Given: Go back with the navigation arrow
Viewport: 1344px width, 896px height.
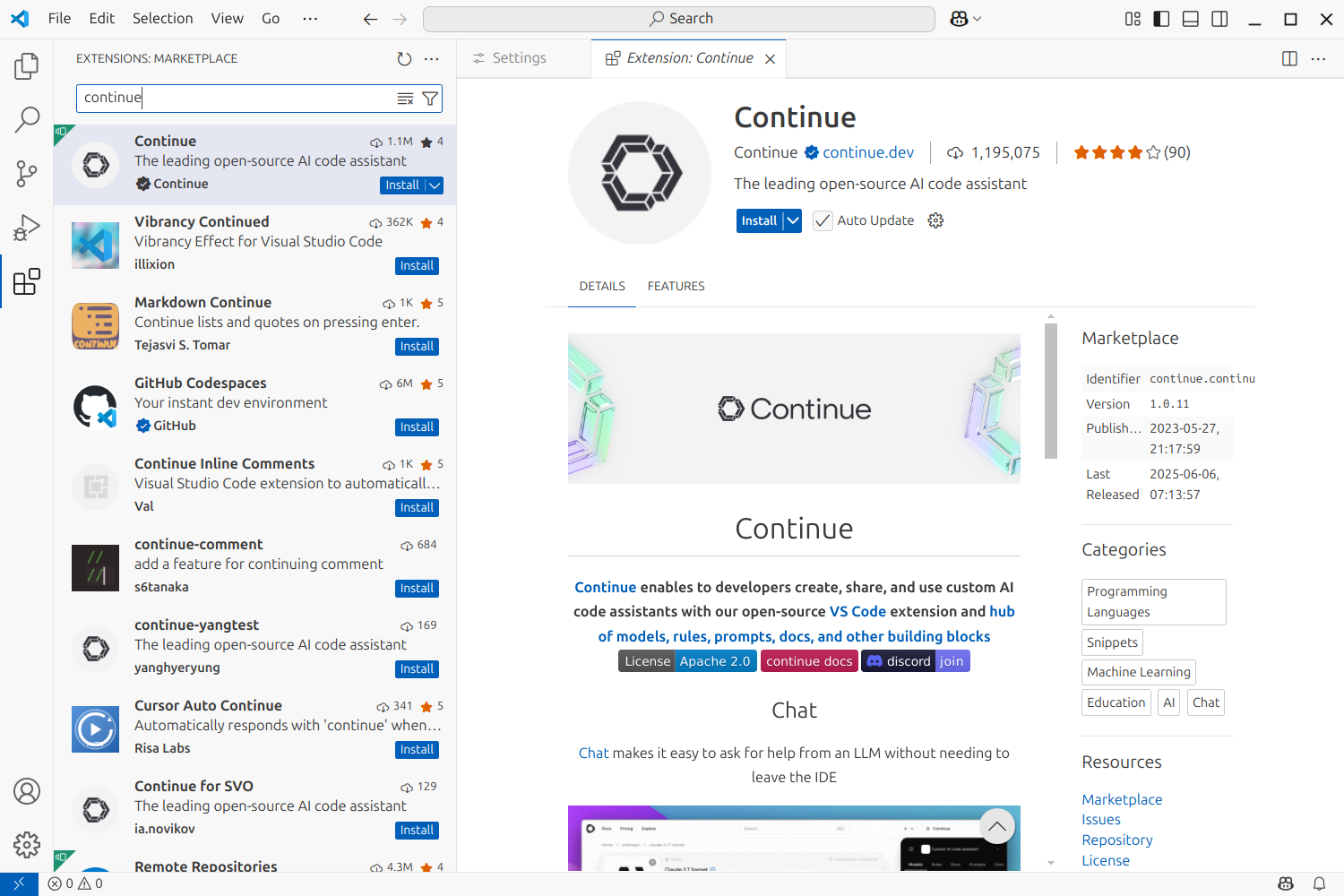Looking at the screenshot, I should [x=370, y=19].
